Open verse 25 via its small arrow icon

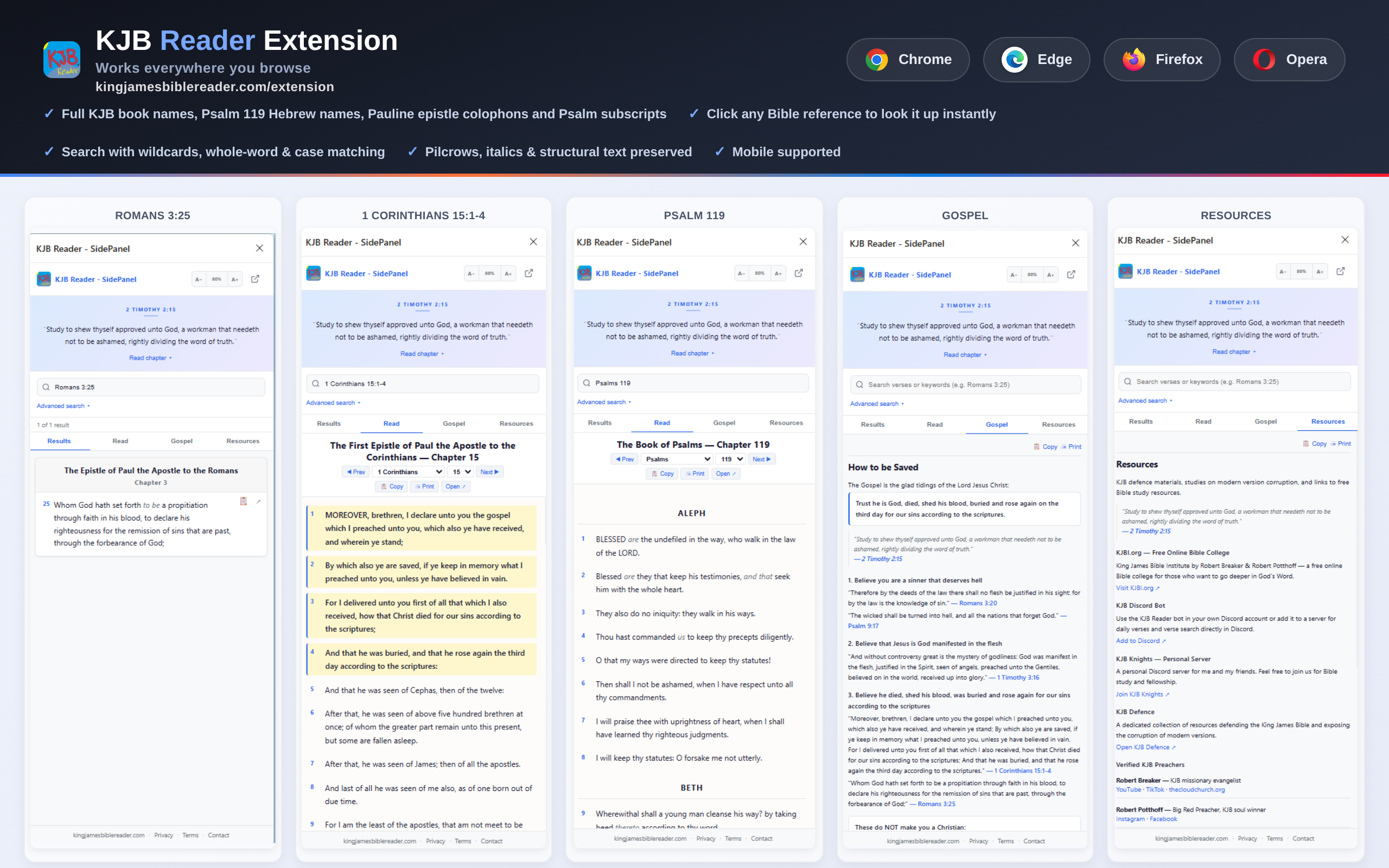click(x=258, y=501)
